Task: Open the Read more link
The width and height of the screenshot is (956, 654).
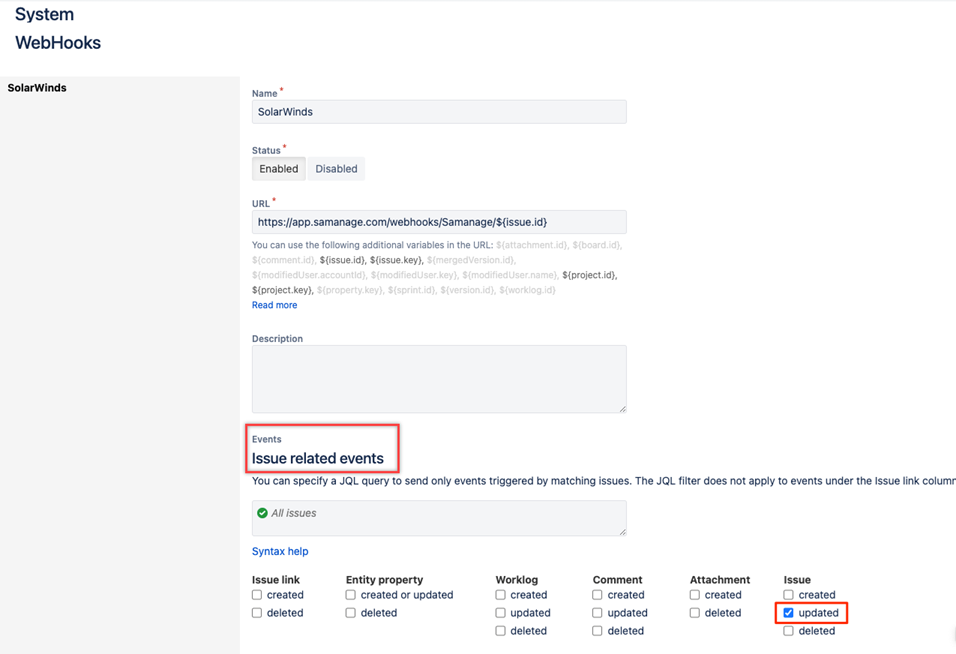Action: tap(274, 305)
